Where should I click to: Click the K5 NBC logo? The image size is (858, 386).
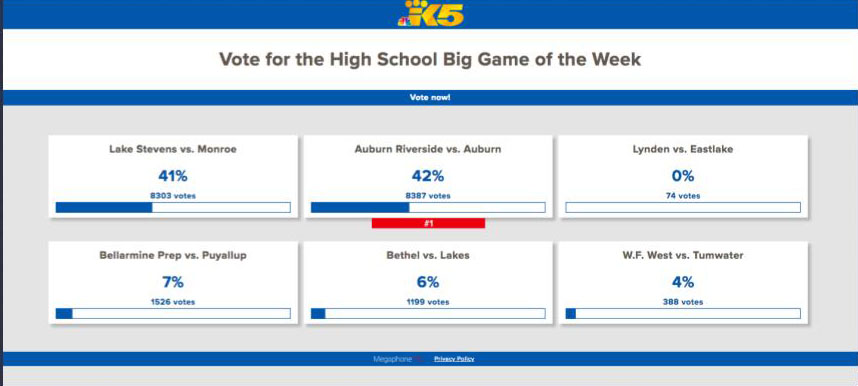(430, 14)
